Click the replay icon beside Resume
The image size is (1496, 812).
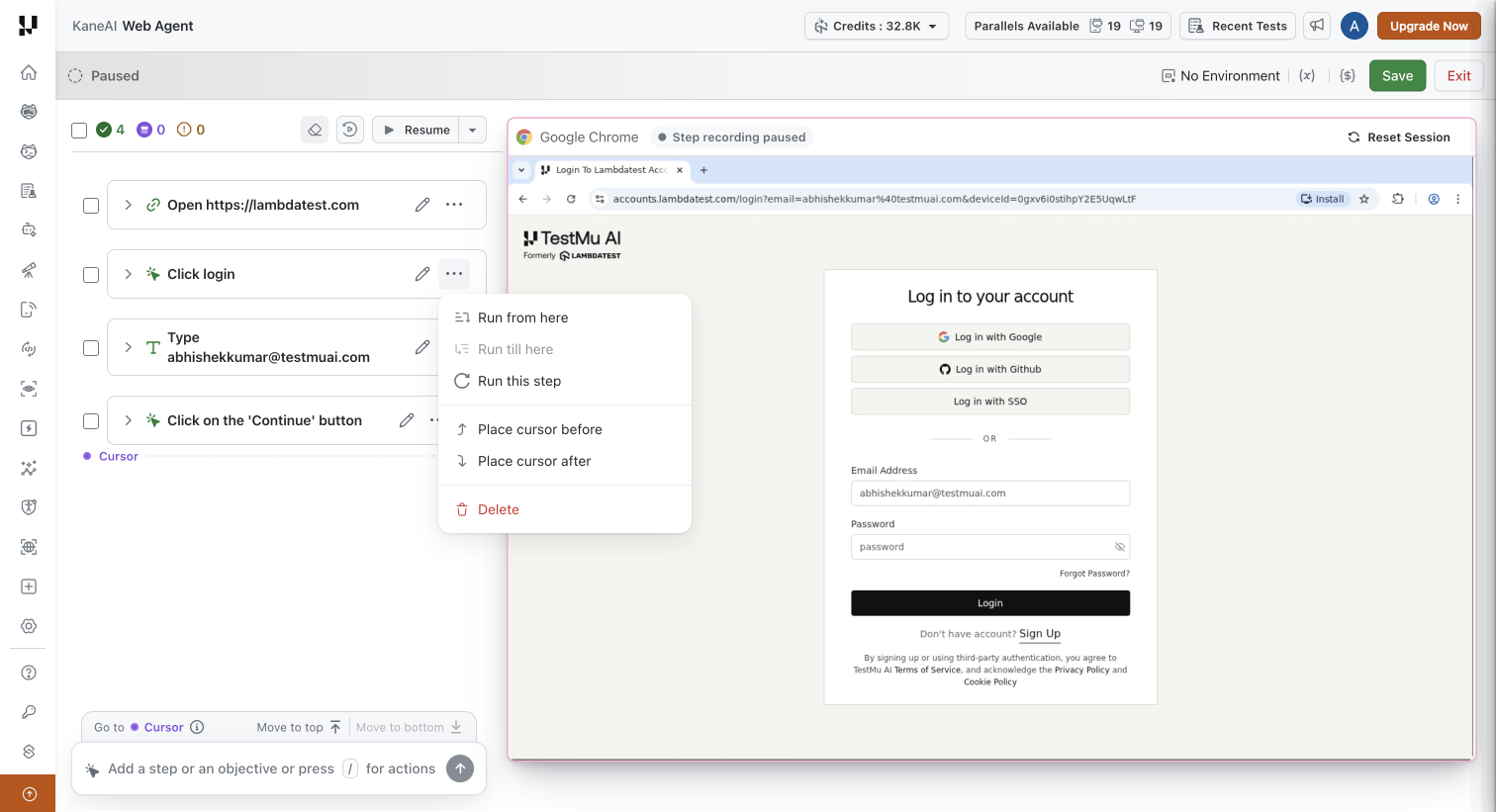tap(350, 130)
